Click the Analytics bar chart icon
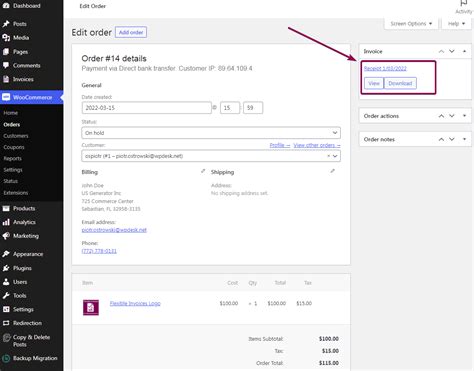The height and width of the screenshot is (371, 474). 6,222
